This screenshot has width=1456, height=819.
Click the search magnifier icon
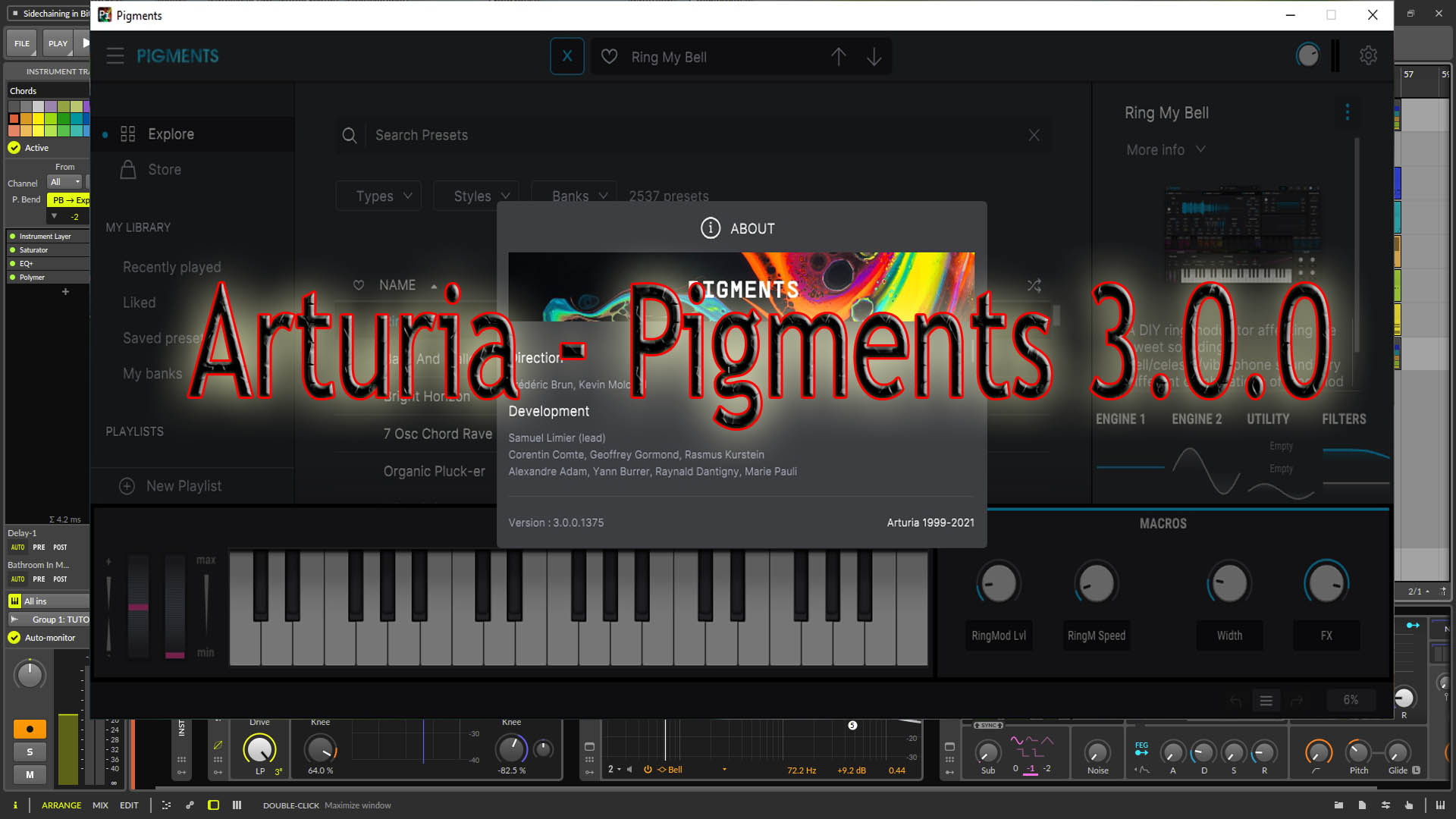[x=350, y=135]
